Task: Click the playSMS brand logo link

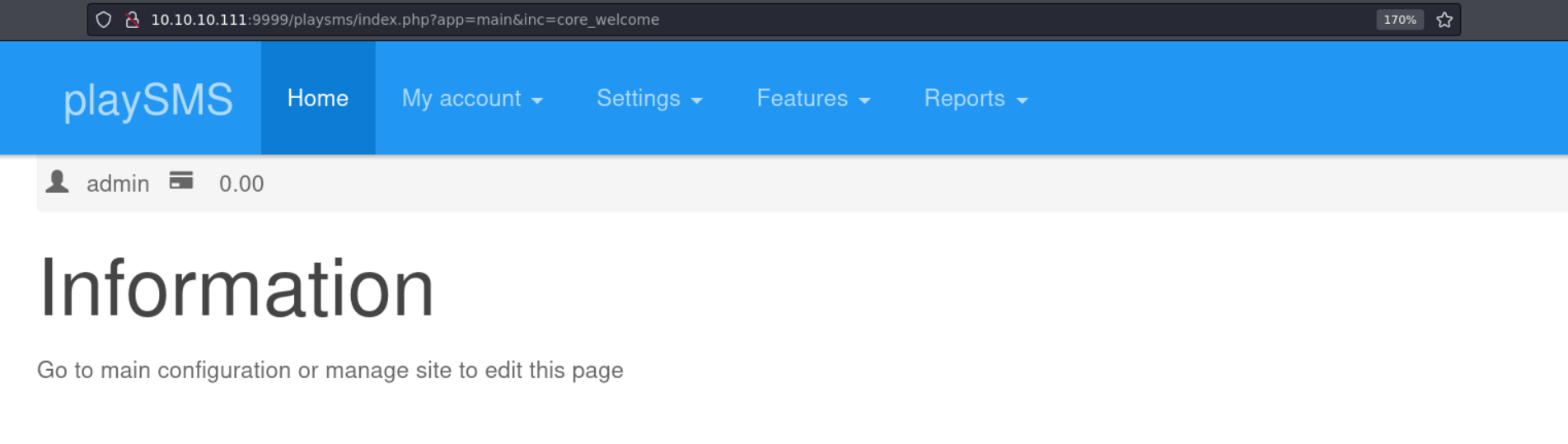Action: tap(148, 100)
